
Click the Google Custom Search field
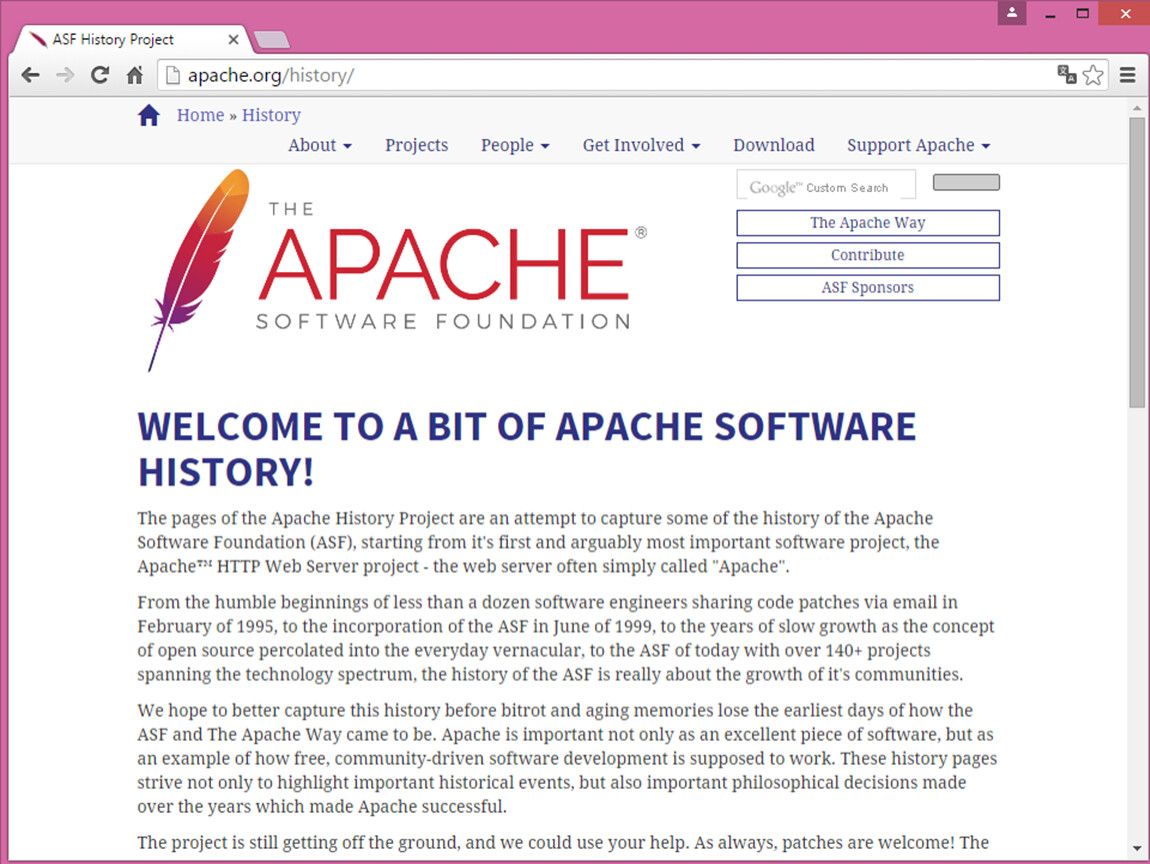[x=826, y=186]
